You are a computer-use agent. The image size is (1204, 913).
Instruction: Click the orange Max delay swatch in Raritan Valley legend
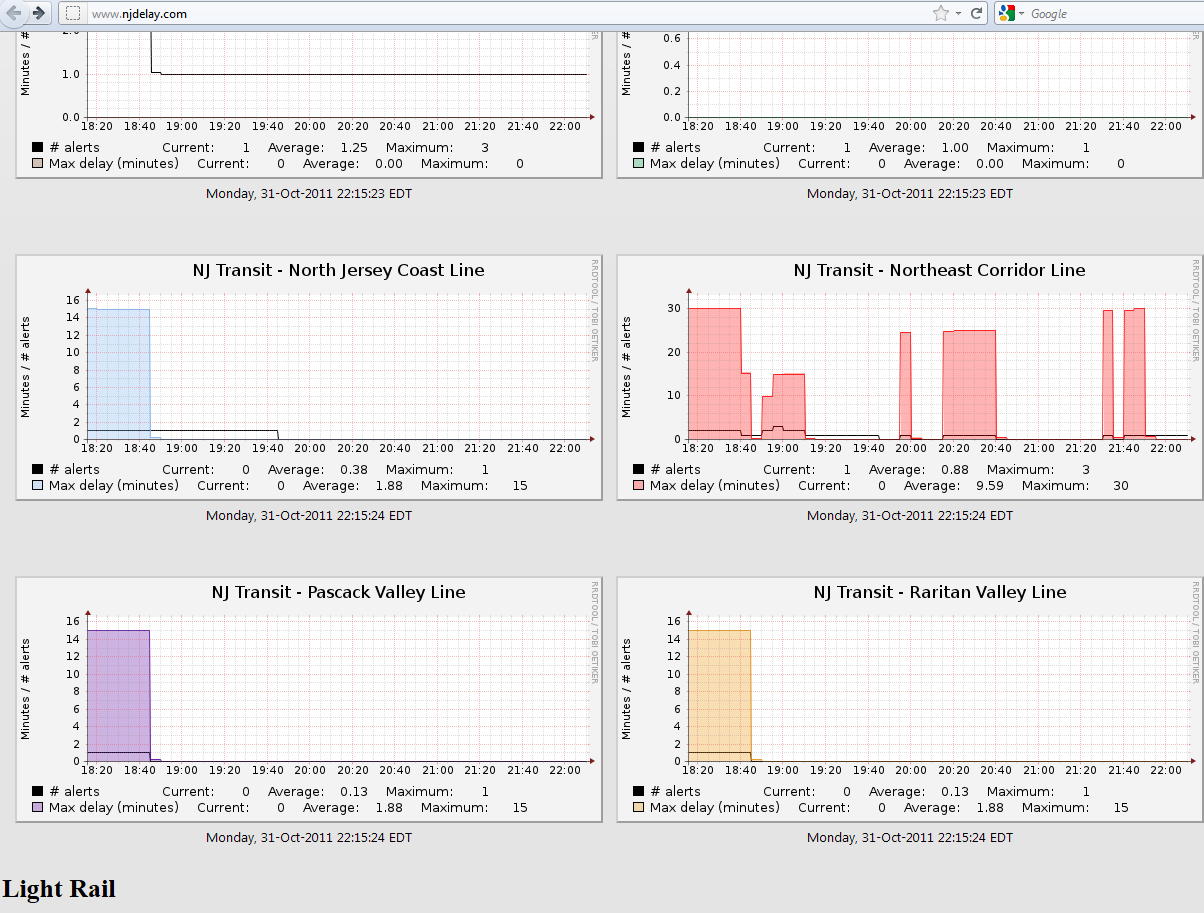tap(638, 808)
